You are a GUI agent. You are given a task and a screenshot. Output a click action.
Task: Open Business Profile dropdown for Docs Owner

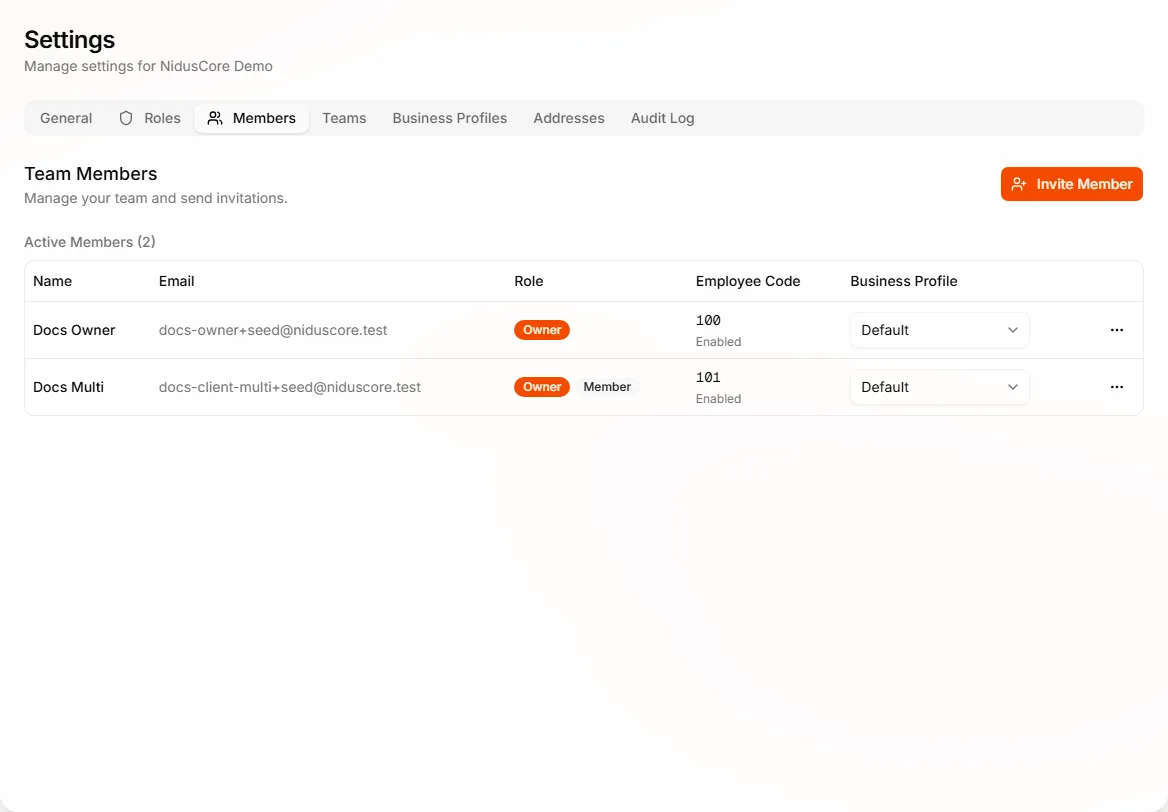click(939, 330)
